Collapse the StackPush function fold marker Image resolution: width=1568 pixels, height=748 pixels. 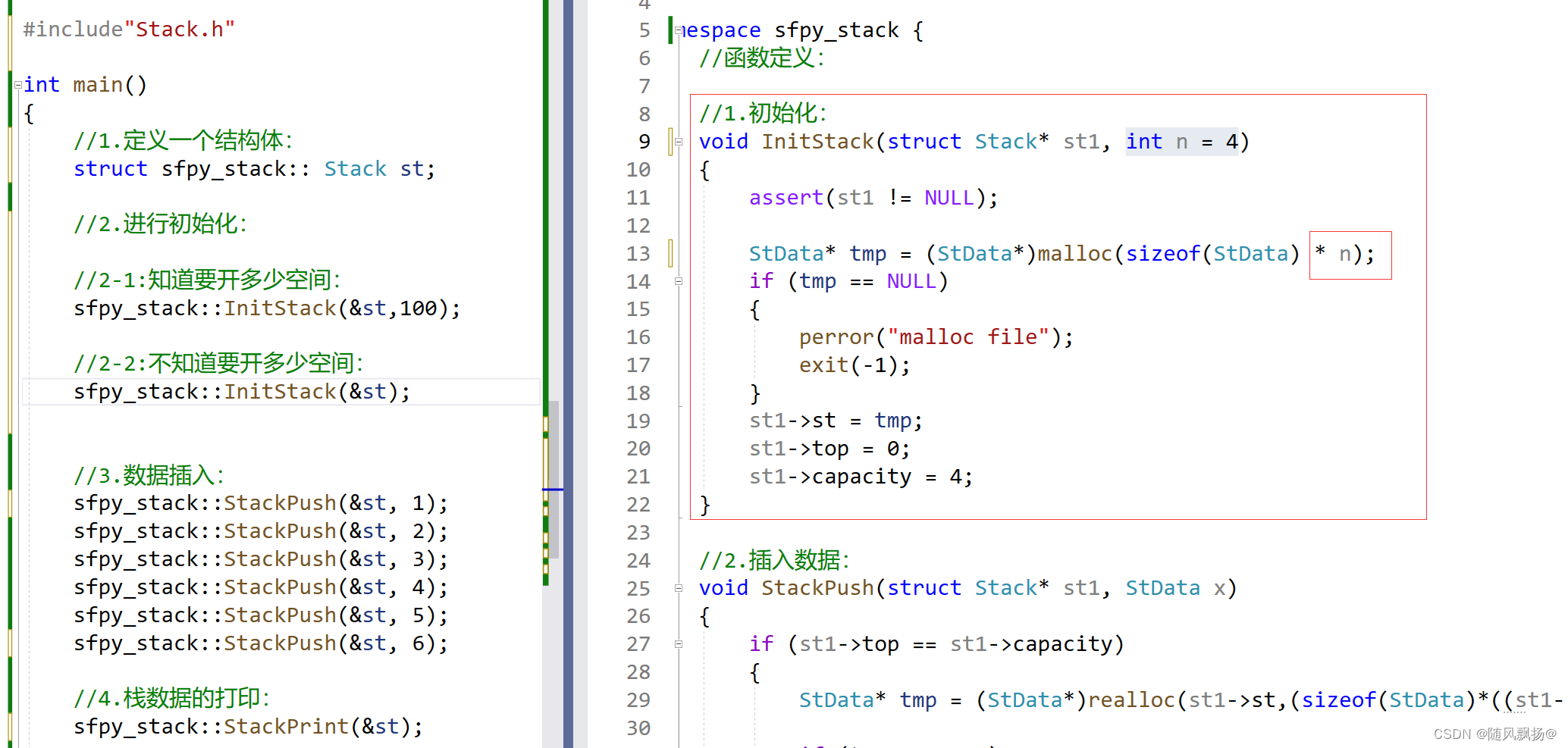click(679, 588)
